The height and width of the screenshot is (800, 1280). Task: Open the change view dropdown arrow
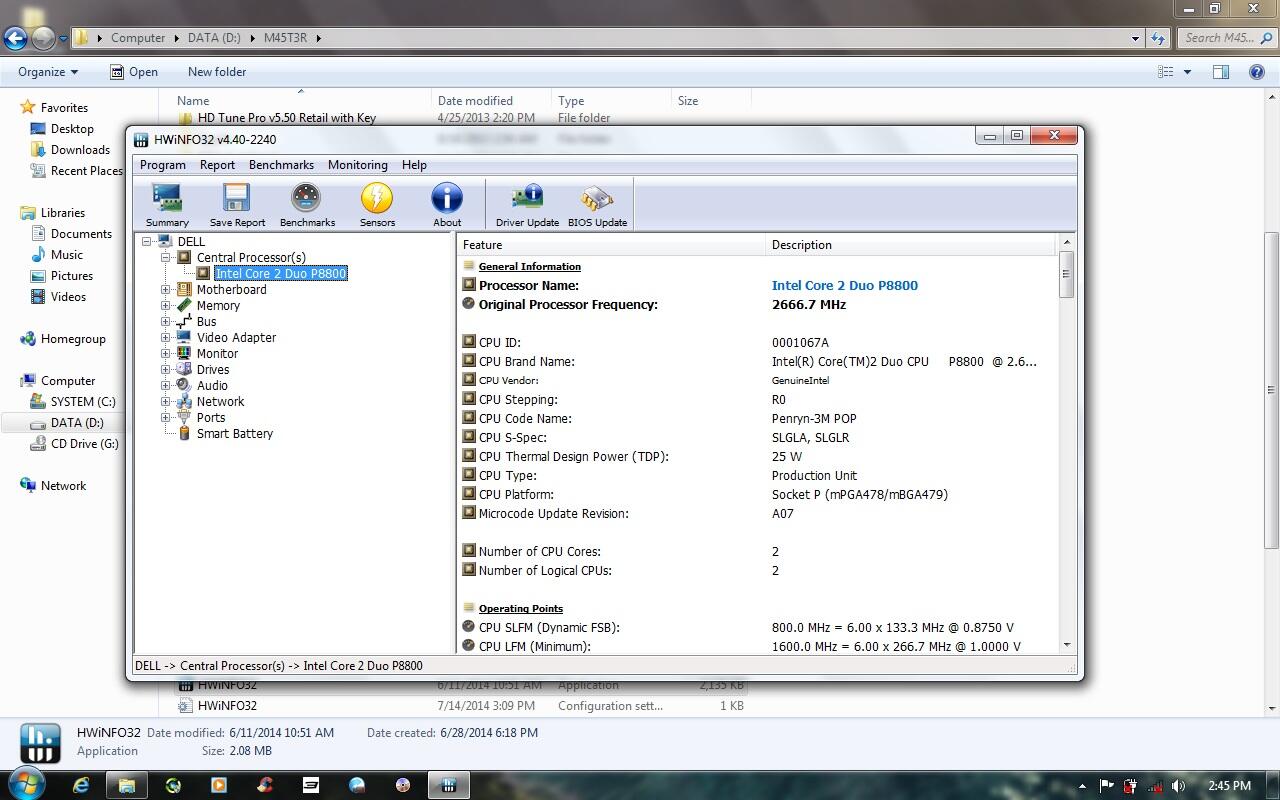click(x=1187, y=72)
